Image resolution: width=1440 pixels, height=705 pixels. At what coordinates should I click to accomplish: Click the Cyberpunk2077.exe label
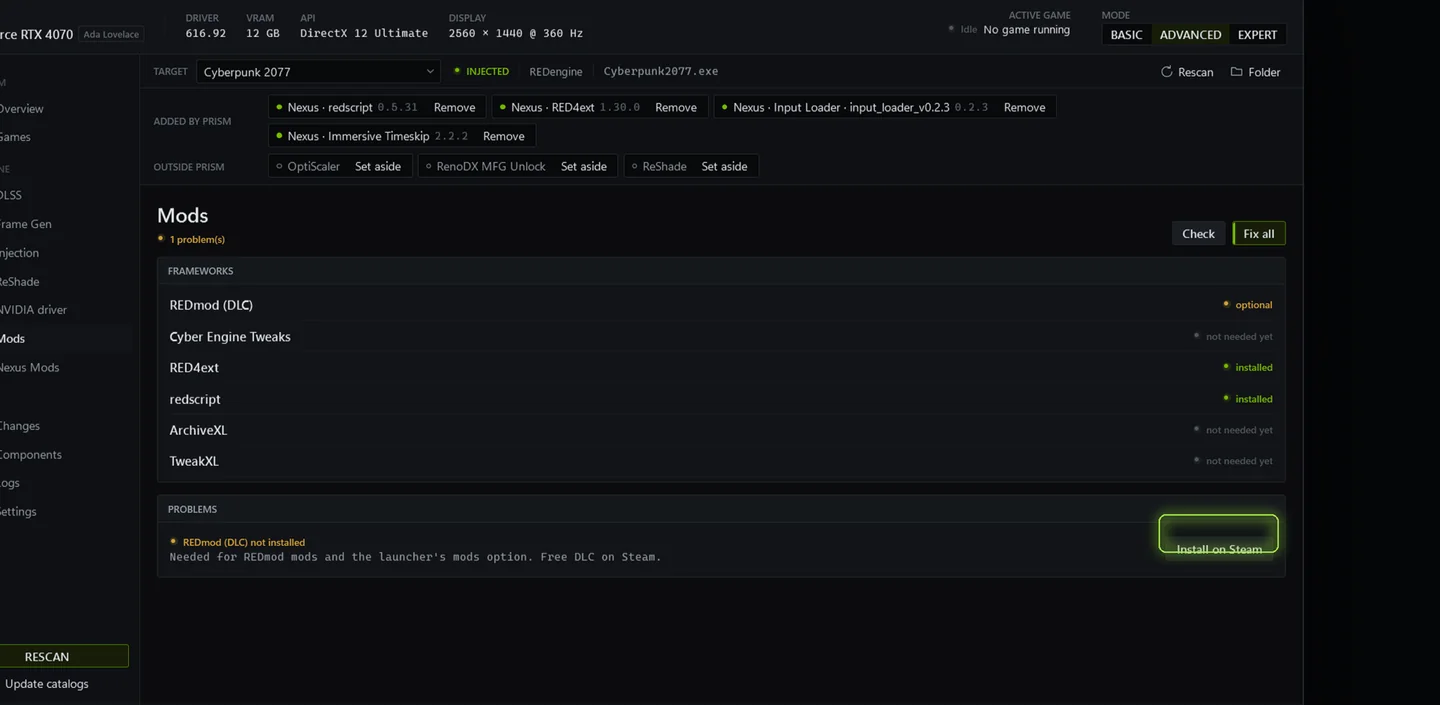[660, 72]
